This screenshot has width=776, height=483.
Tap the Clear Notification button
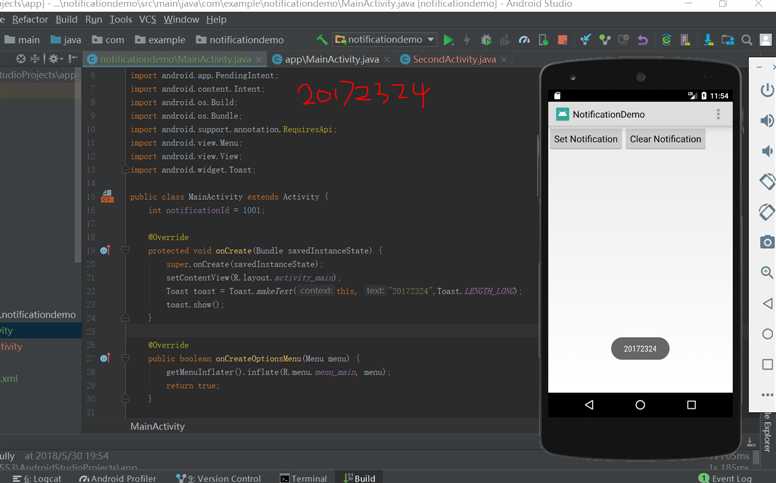coord(665,139)
